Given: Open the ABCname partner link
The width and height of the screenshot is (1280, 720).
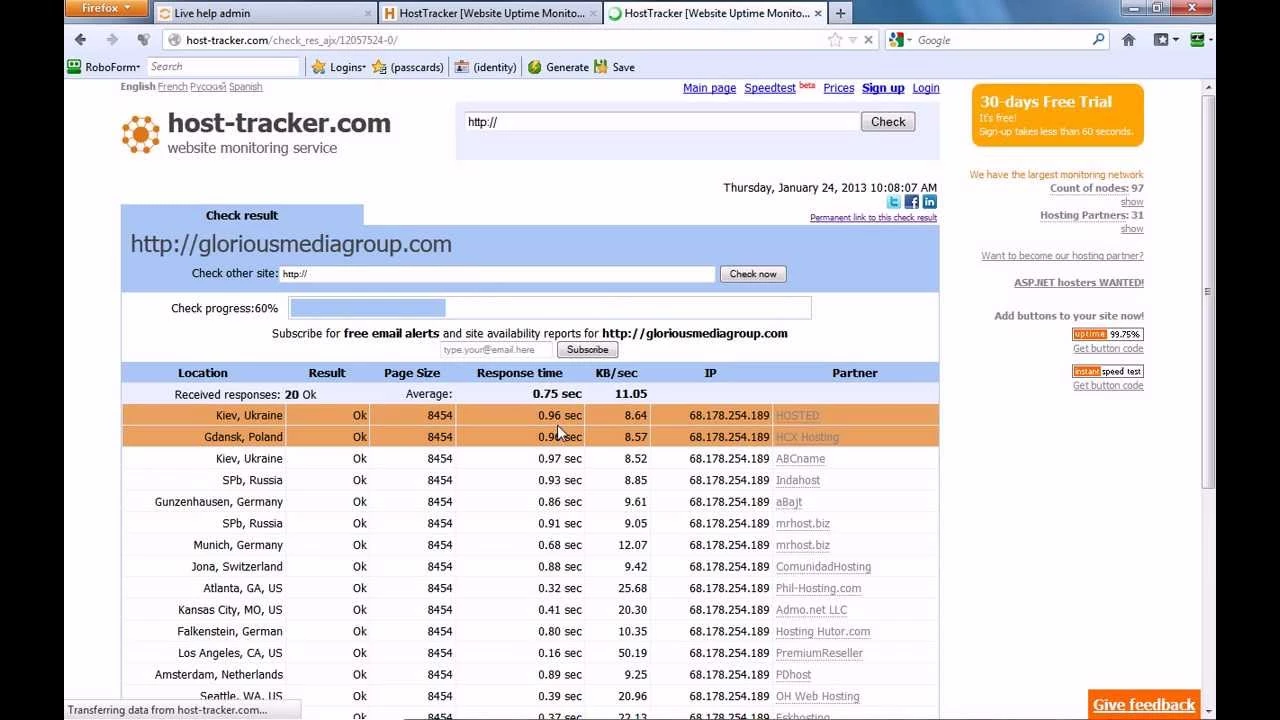Looking at the screenshot, I should pyautogui.click(x=800, y=459).
